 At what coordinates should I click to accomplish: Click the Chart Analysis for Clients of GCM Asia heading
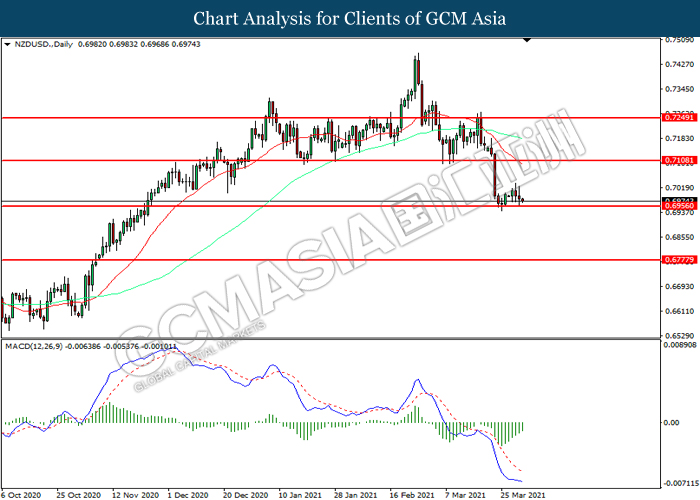click(x=350, y=18)
